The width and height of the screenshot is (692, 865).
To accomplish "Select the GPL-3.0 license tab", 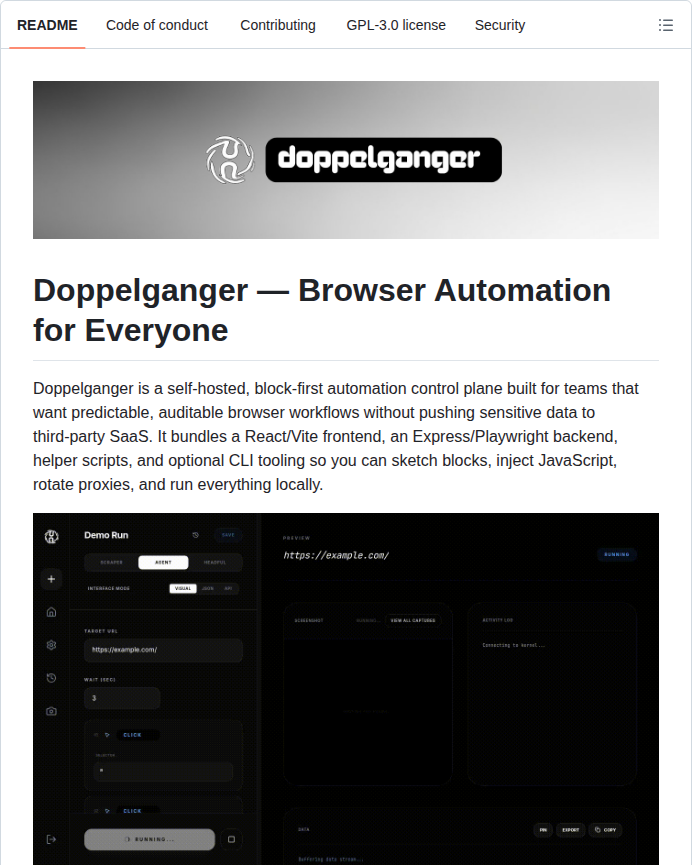I will point(396,25).
